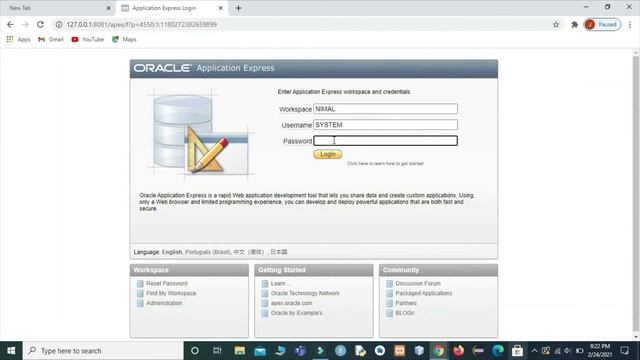Click the volume icon in system tray
The image size is (640, 360).
[568, 351]
